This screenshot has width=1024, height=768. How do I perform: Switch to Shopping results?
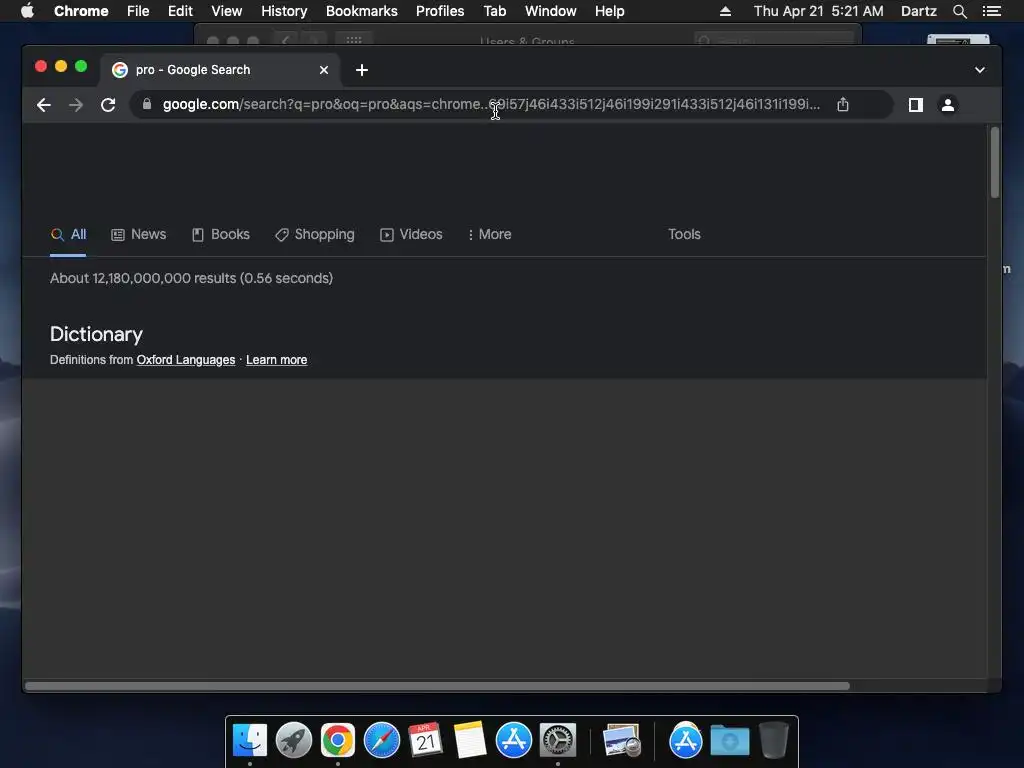point(315,234)
